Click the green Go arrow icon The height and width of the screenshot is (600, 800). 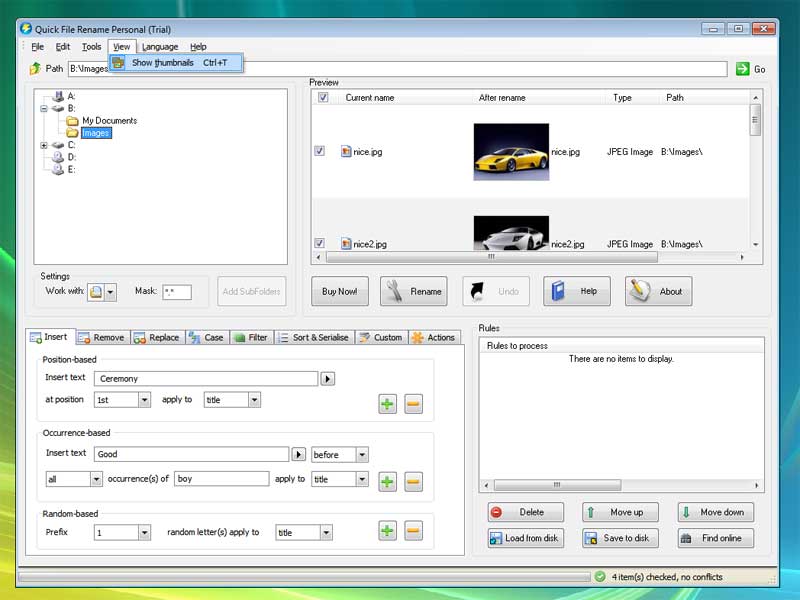[x=742, y=69]
